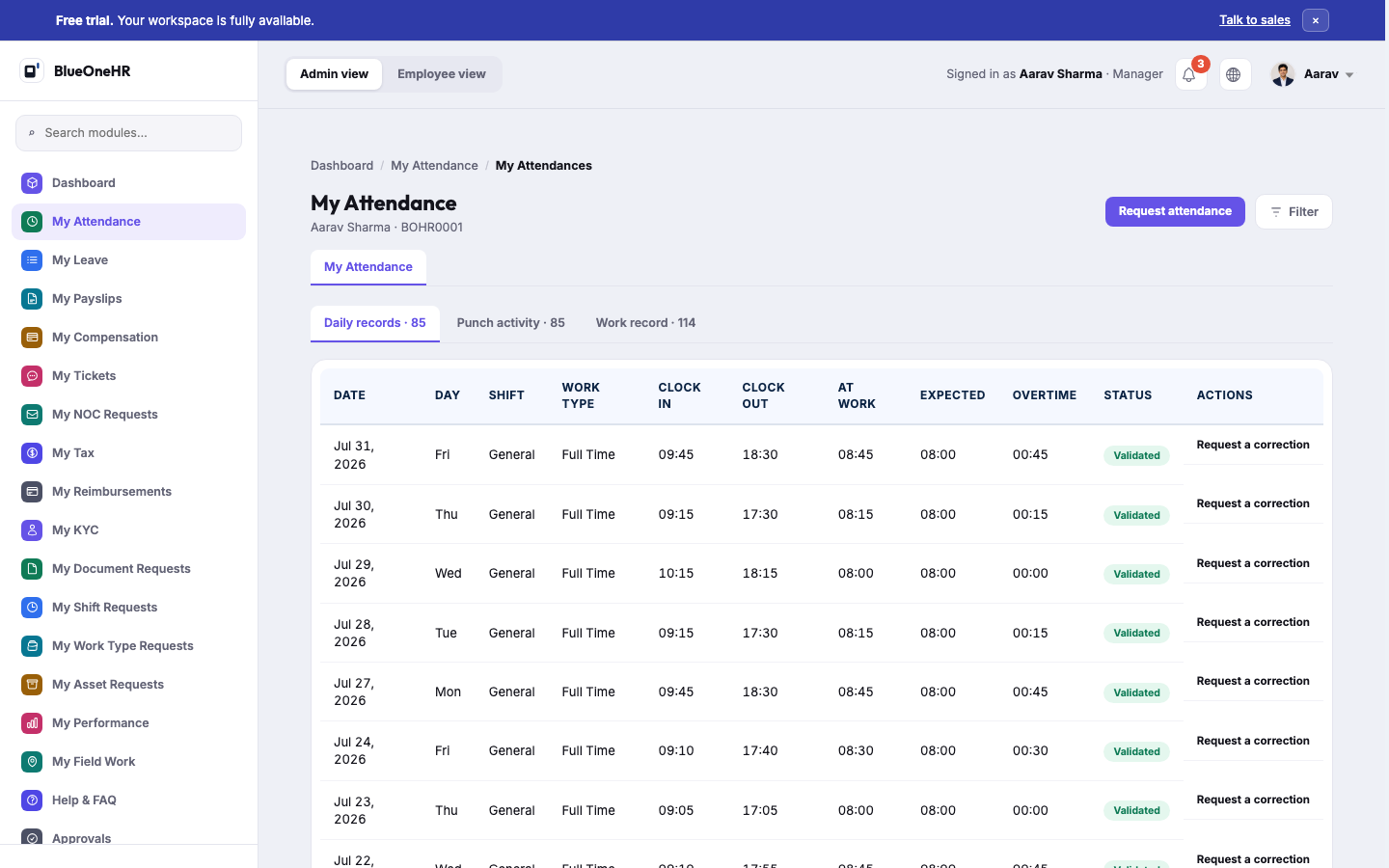The height and width of the screenshot is (868, 1389).
Task: Expand the Aarav user menu
Action: [x=1313, y=74]
